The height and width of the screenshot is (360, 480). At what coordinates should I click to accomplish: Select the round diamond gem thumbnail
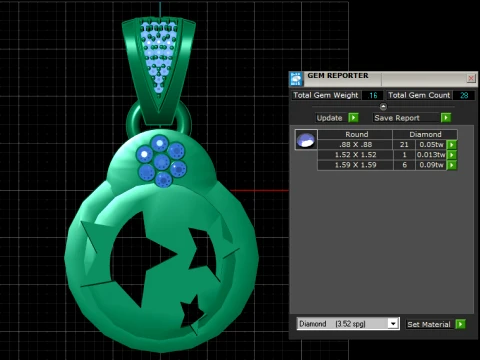point(306,140)
